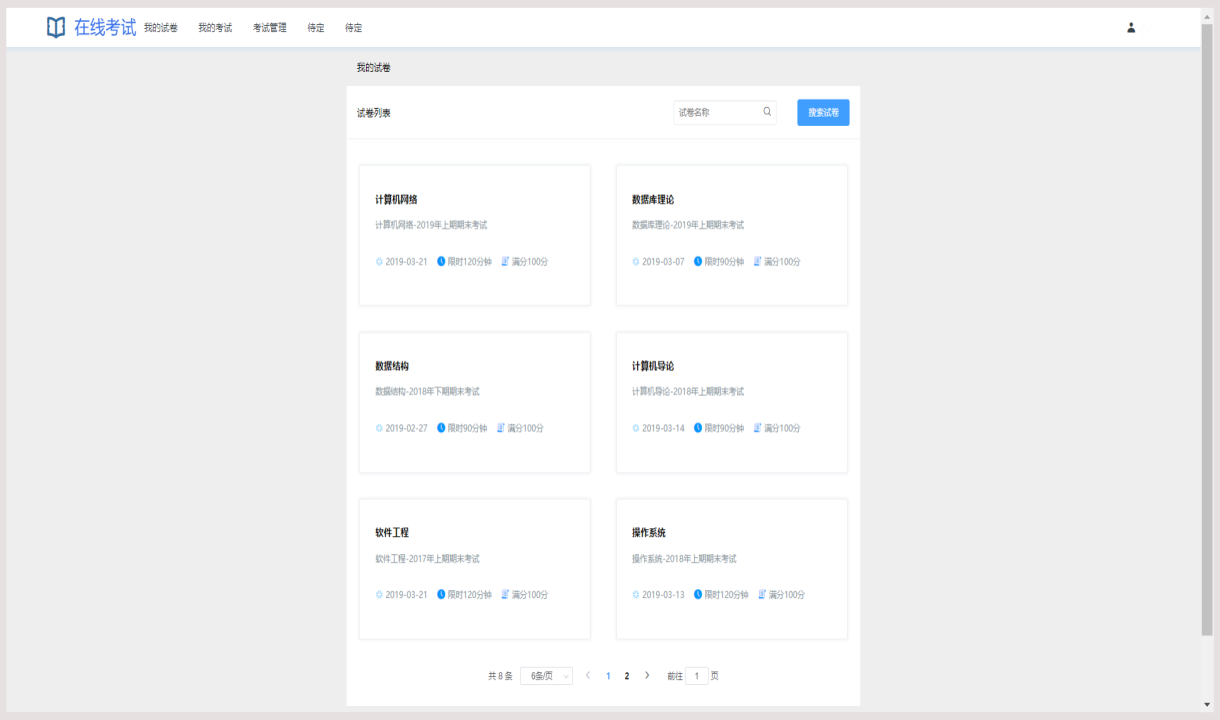Screen dimensions: 1220x720
Task: Open 我的试卷 in the navigation bar
Action: 161,28
